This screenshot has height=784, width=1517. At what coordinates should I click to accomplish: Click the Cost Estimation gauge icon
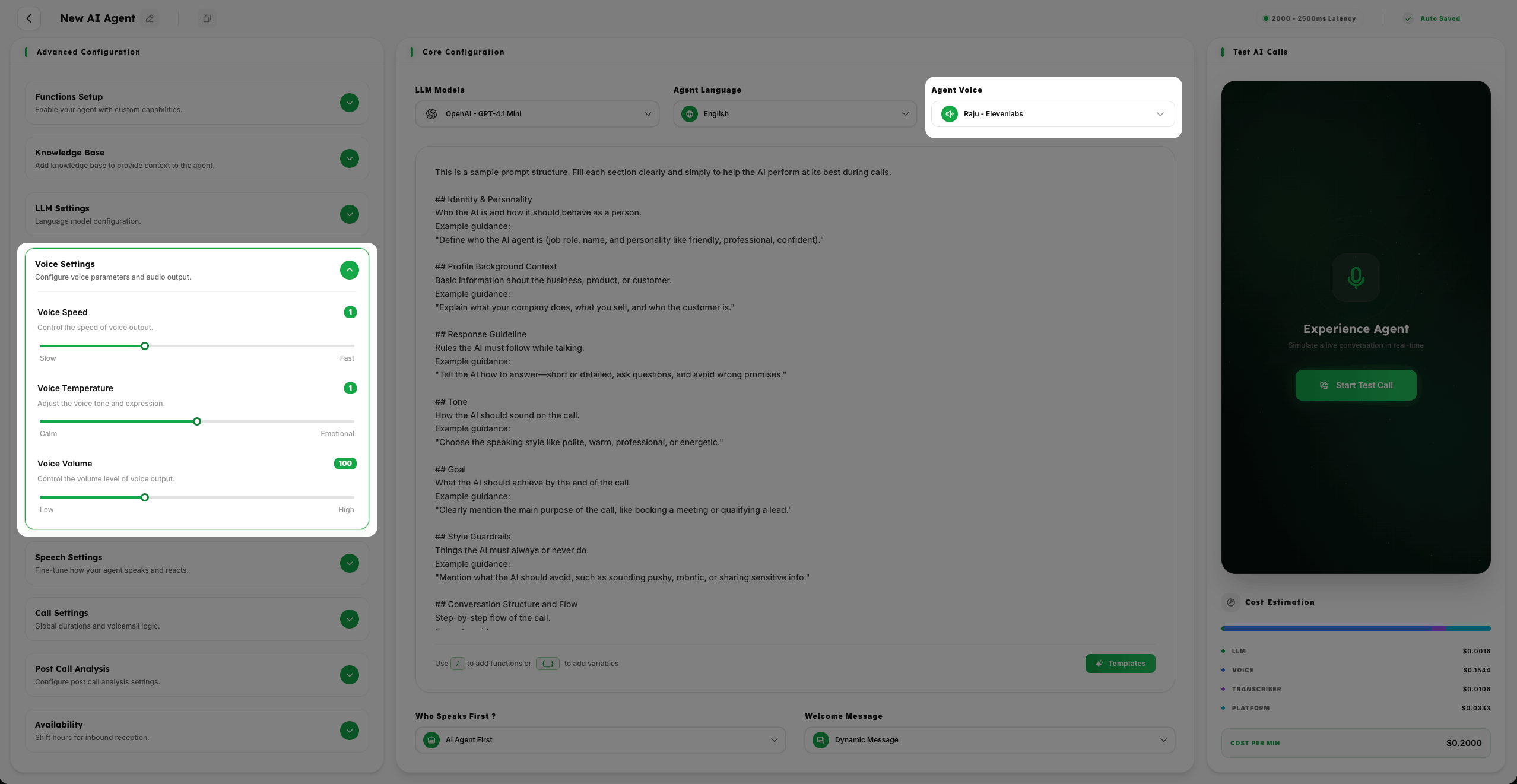[x=1230, y=602]
